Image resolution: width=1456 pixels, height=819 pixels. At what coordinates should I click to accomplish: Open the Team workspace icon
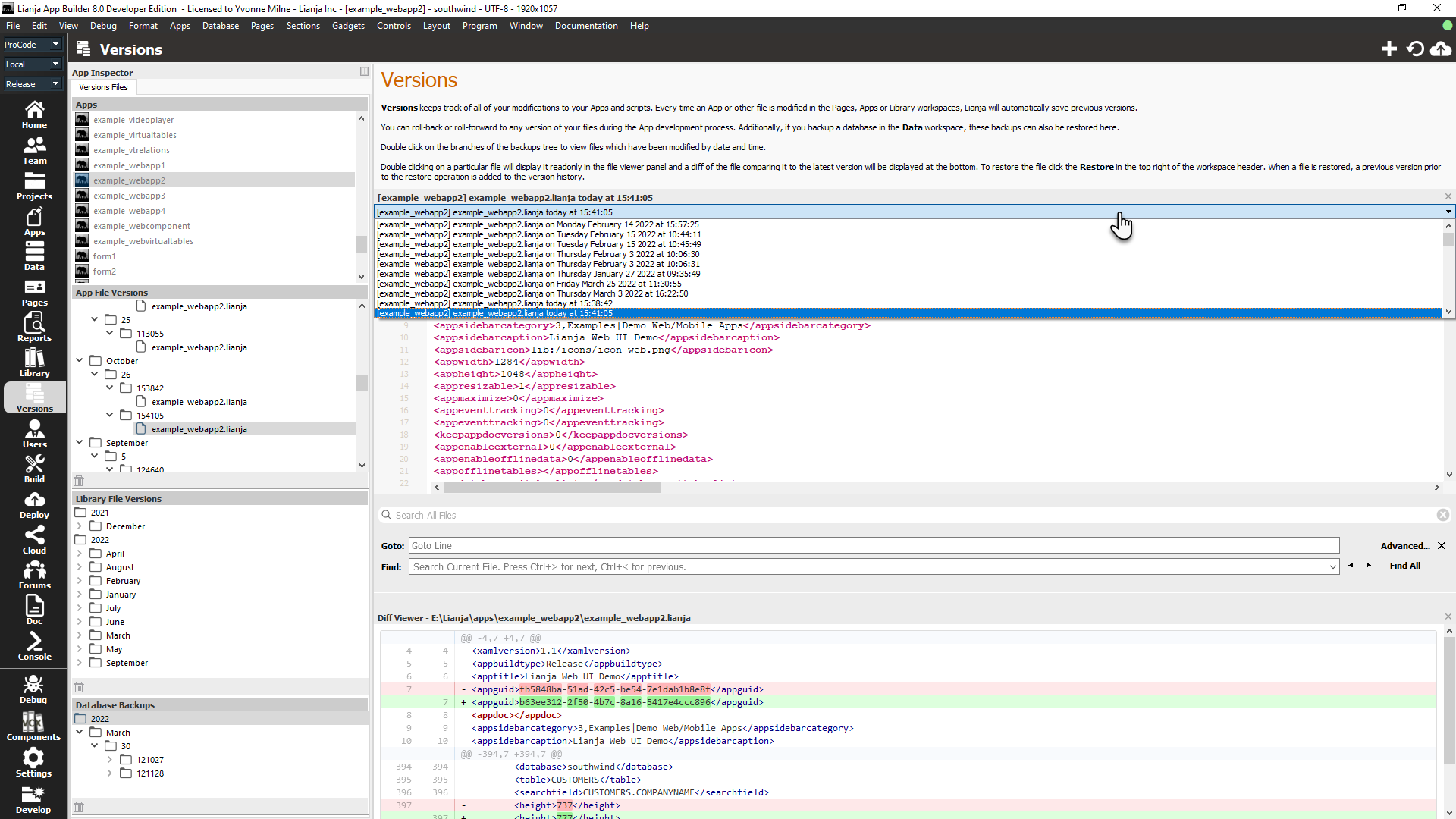pyautogui.click(x=34, y=150)
